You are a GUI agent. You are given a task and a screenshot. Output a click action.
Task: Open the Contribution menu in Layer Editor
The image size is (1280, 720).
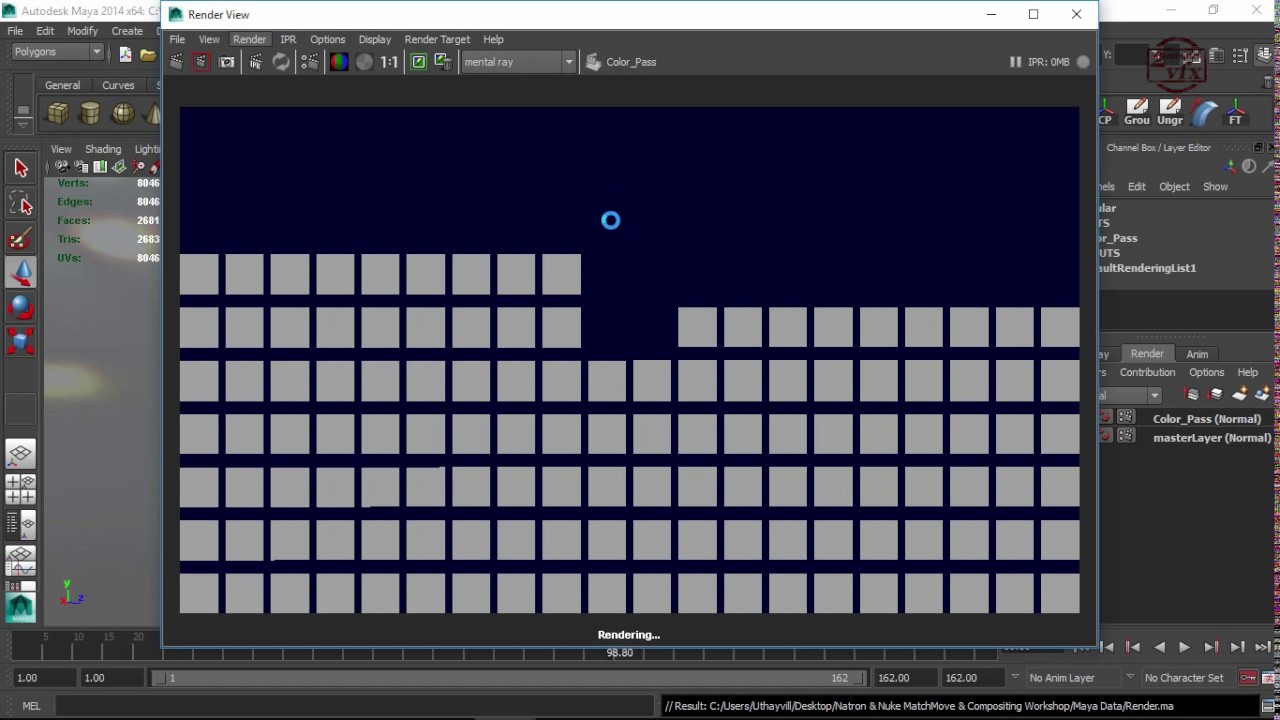tap(1147, 372)
